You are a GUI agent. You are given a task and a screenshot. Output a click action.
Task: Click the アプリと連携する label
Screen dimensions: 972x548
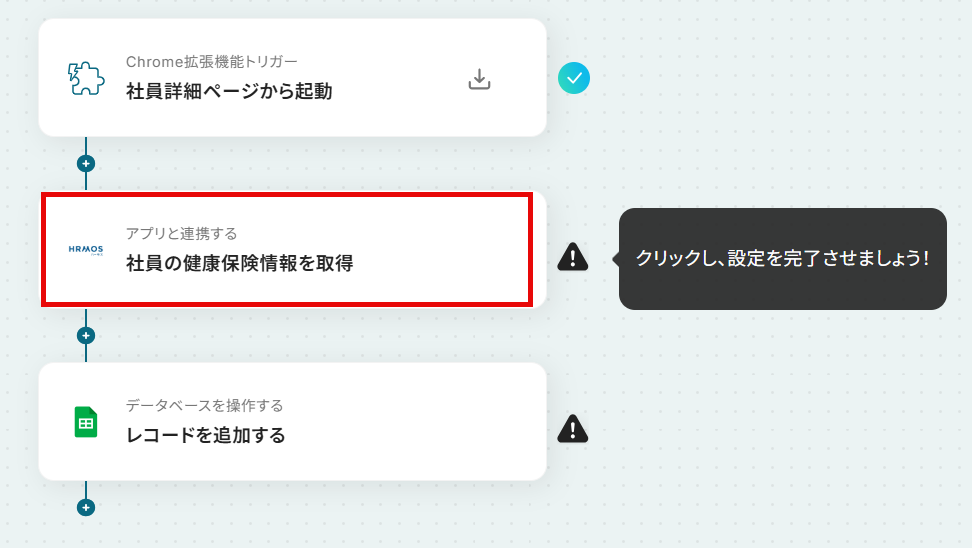pyautogui.click(x=181, y=234)
